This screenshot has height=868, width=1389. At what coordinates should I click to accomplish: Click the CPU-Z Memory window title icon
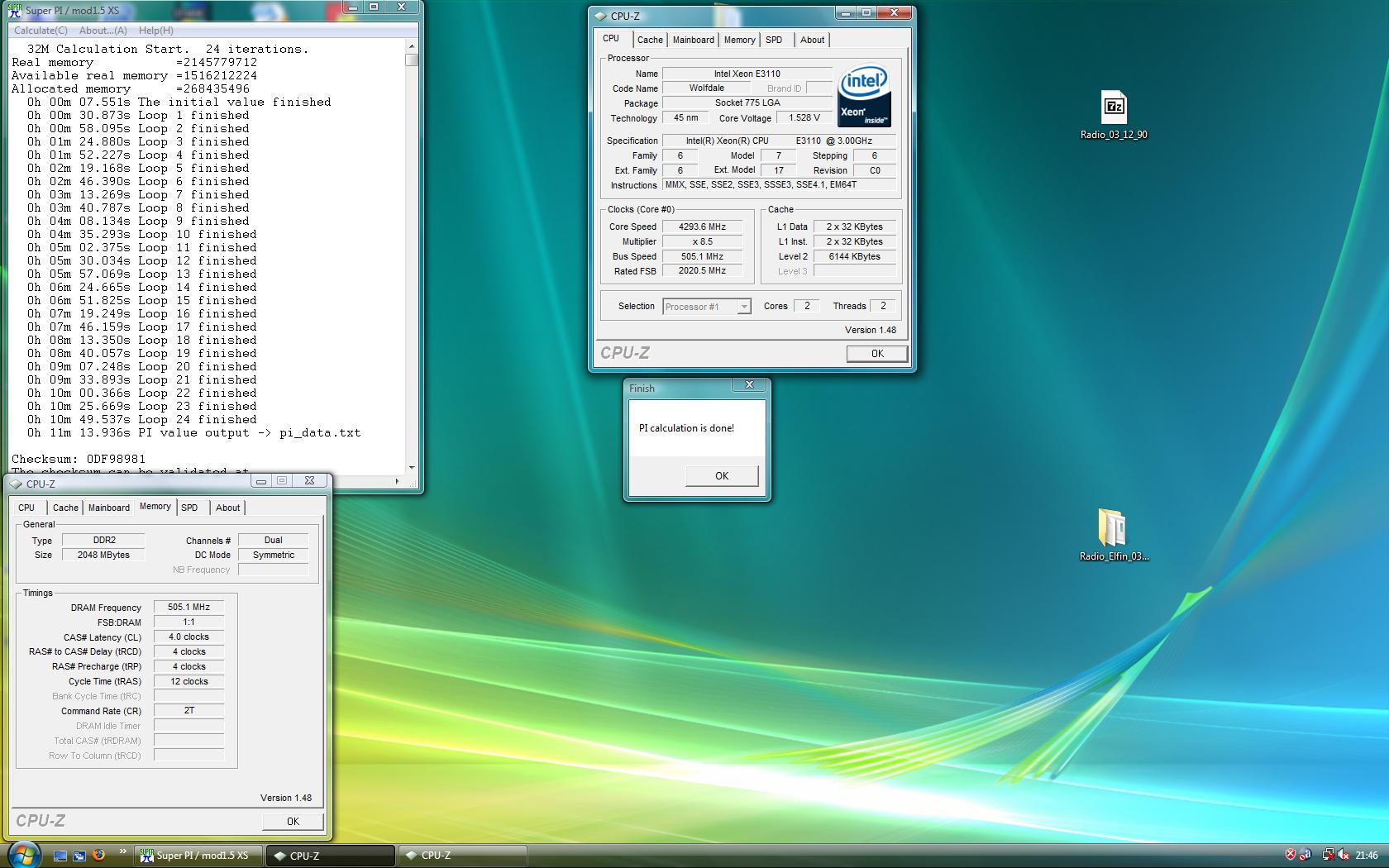click(16, 484)
